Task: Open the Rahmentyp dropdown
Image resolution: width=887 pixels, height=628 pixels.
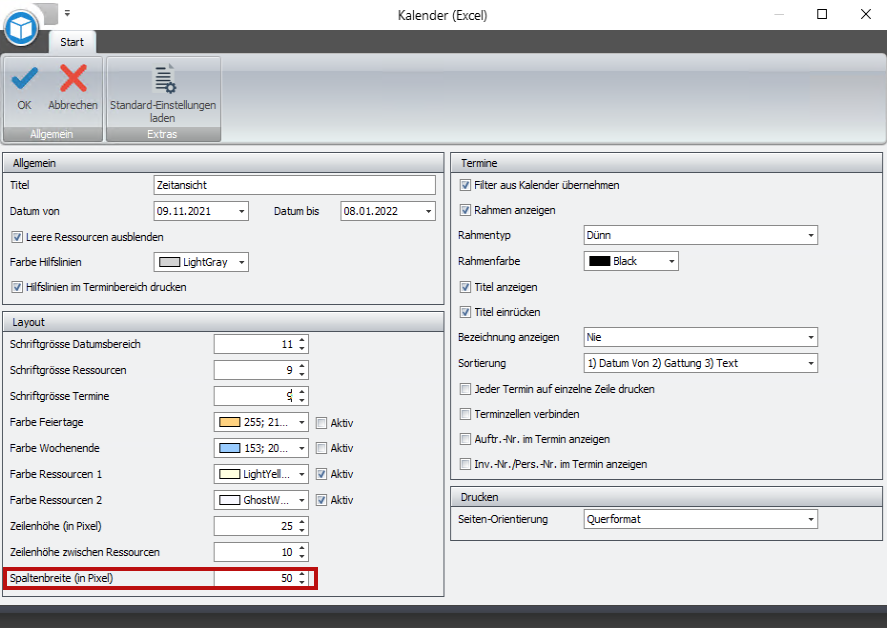Action: [809, 236]
